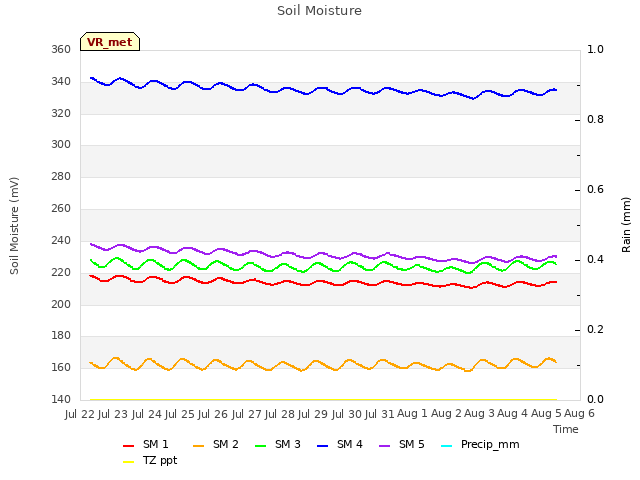Click the Time axis label
Viewport: 640px width, 480px height.
pyautogui.click(x=566, y=429)
